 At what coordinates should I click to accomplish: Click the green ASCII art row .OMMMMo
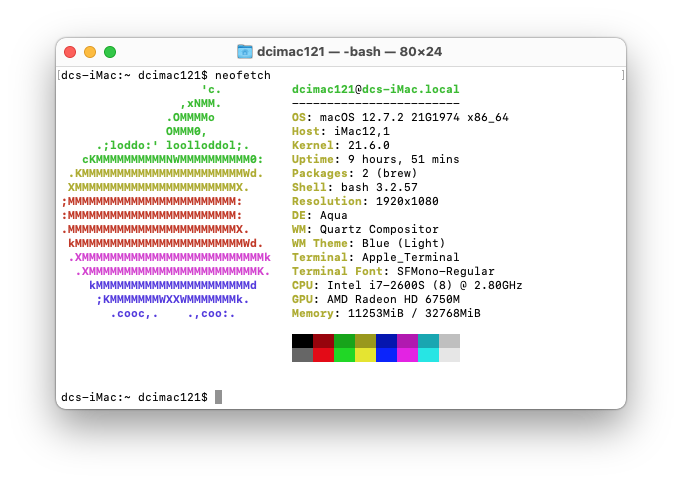[x=190, y=117]
